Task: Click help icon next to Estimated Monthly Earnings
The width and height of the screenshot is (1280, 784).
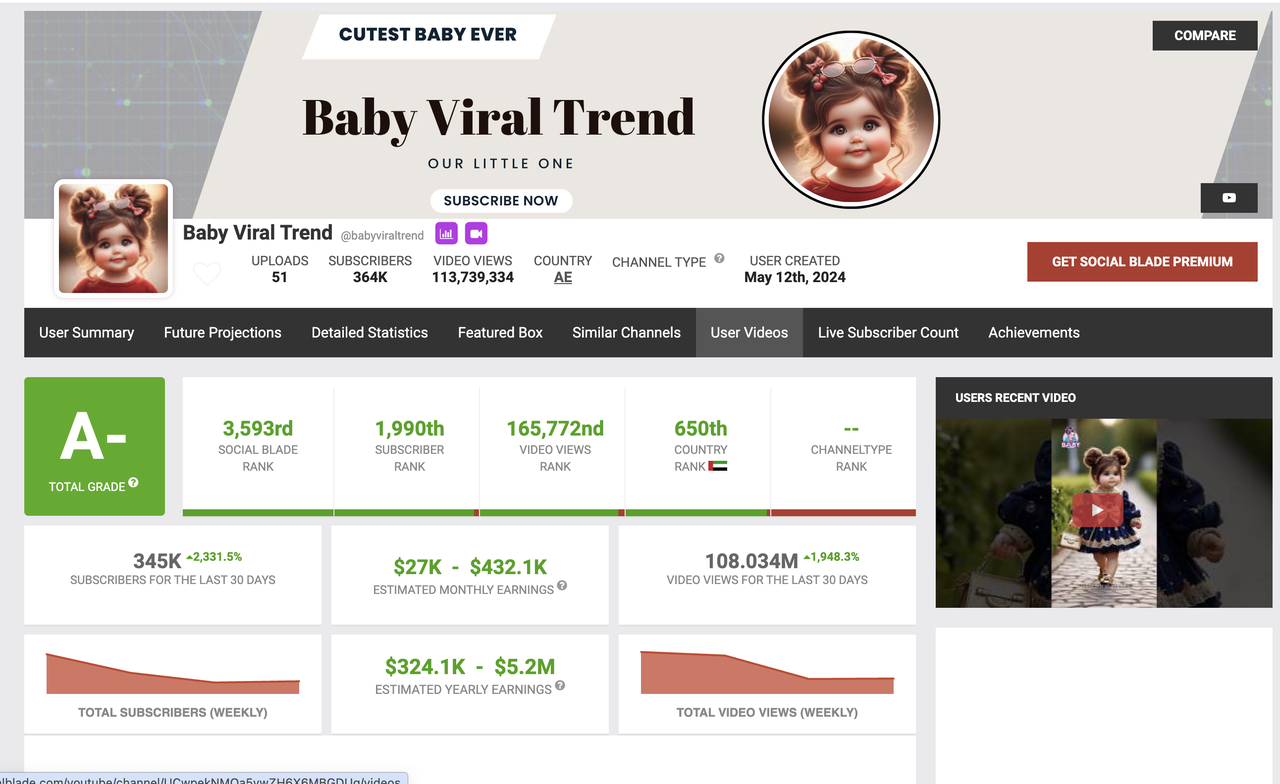Action: coord(562,586)
